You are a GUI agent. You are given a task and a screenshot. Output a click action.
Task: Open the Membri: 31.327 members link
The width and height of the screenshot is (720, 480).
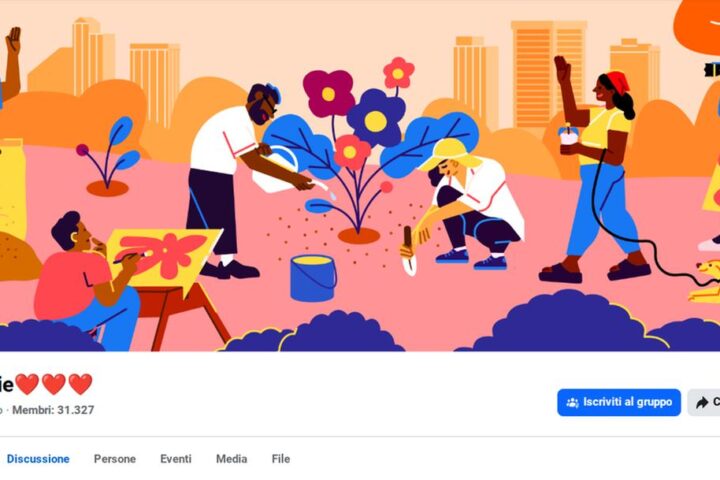coord(53,410)
